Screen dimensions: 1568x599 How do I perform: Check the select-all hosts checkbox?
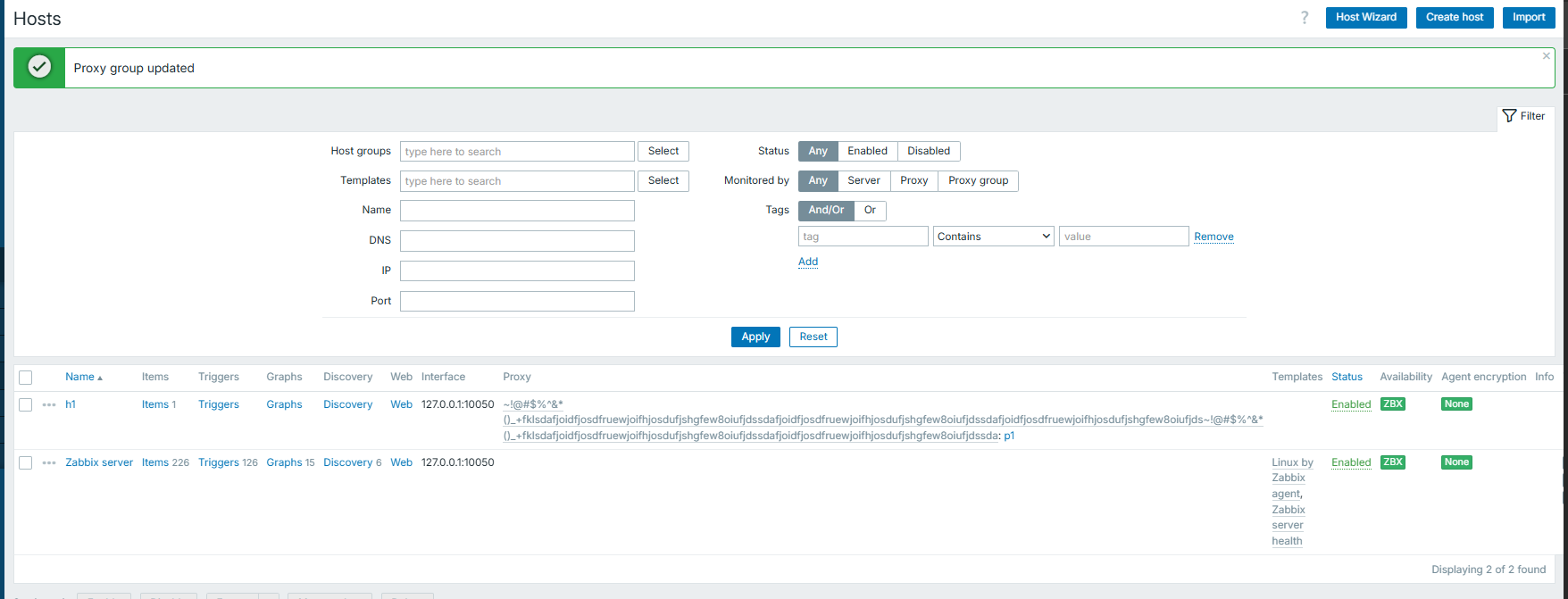tap(26, 378)
